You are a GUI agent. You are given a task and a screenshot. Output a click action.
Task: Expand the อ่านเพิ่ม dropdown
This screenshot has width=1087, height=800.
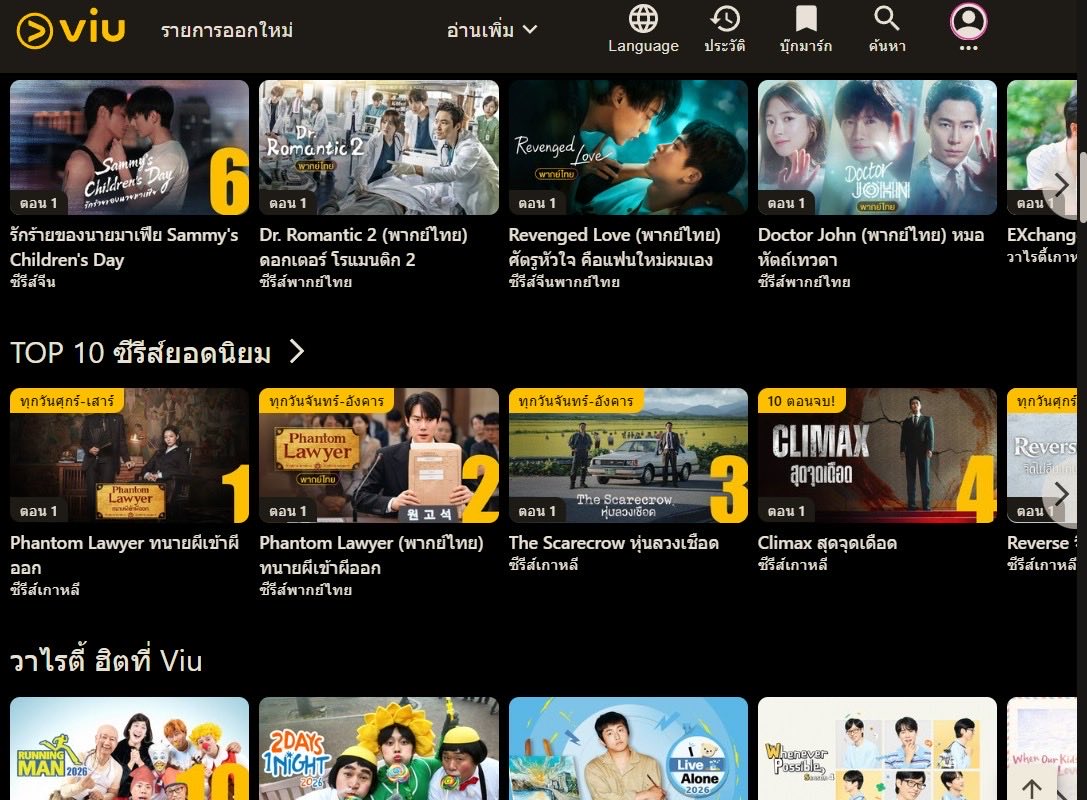pyautogui.click(x=492, y=30)
